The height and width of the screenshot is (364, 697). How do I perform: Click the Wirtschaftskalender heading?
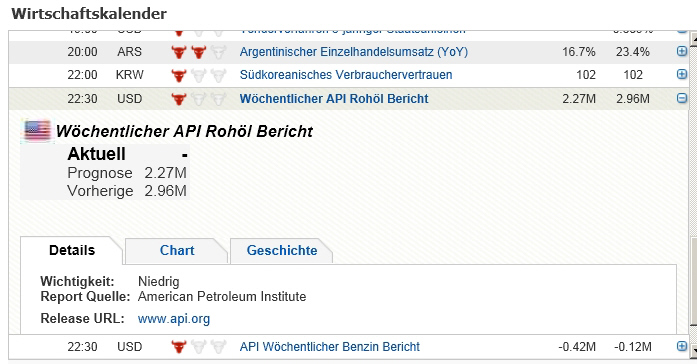(89, 14)
